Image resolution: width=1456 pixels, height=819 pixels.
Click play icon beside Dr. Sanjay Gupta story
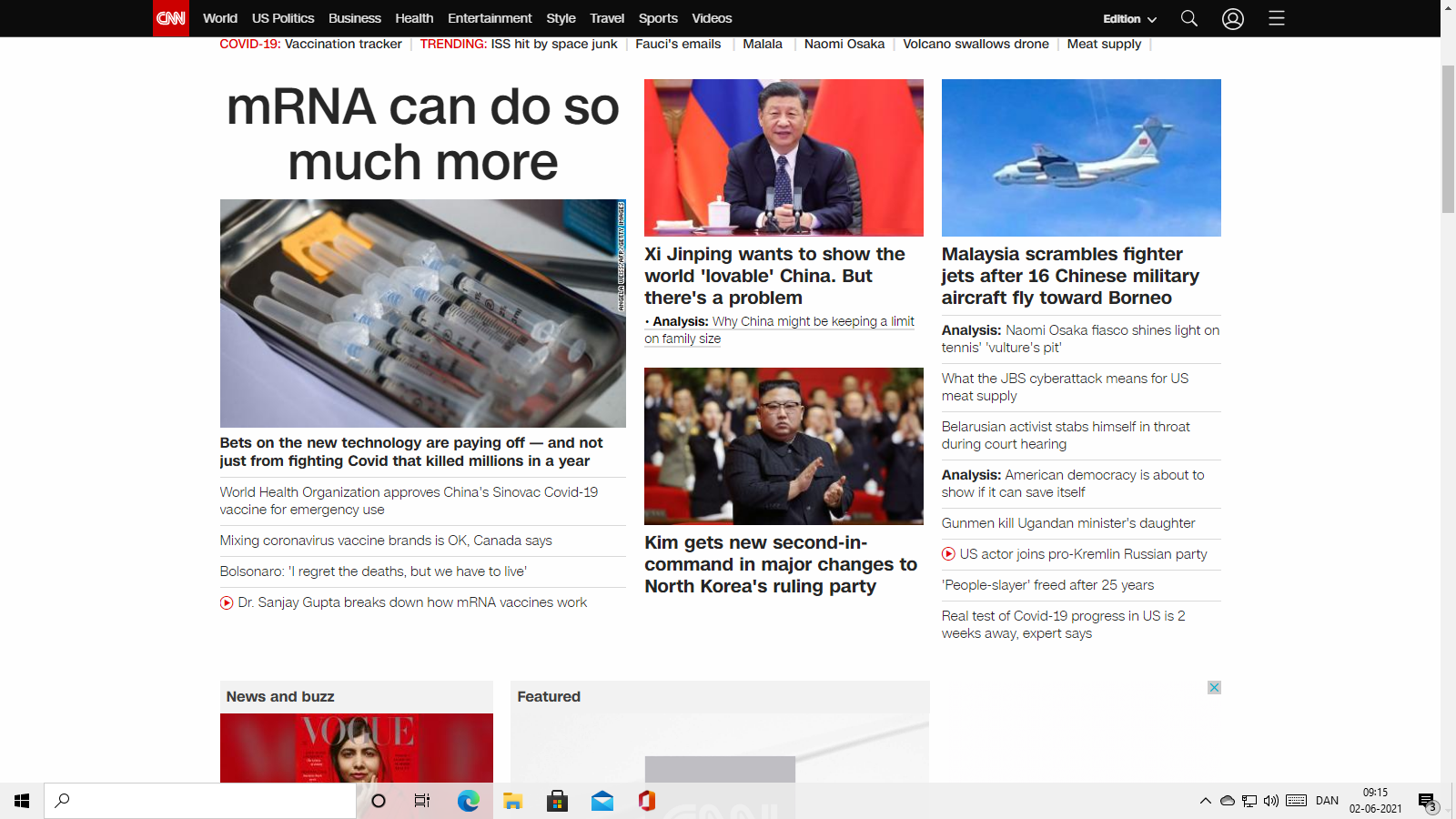pos(227,602)
